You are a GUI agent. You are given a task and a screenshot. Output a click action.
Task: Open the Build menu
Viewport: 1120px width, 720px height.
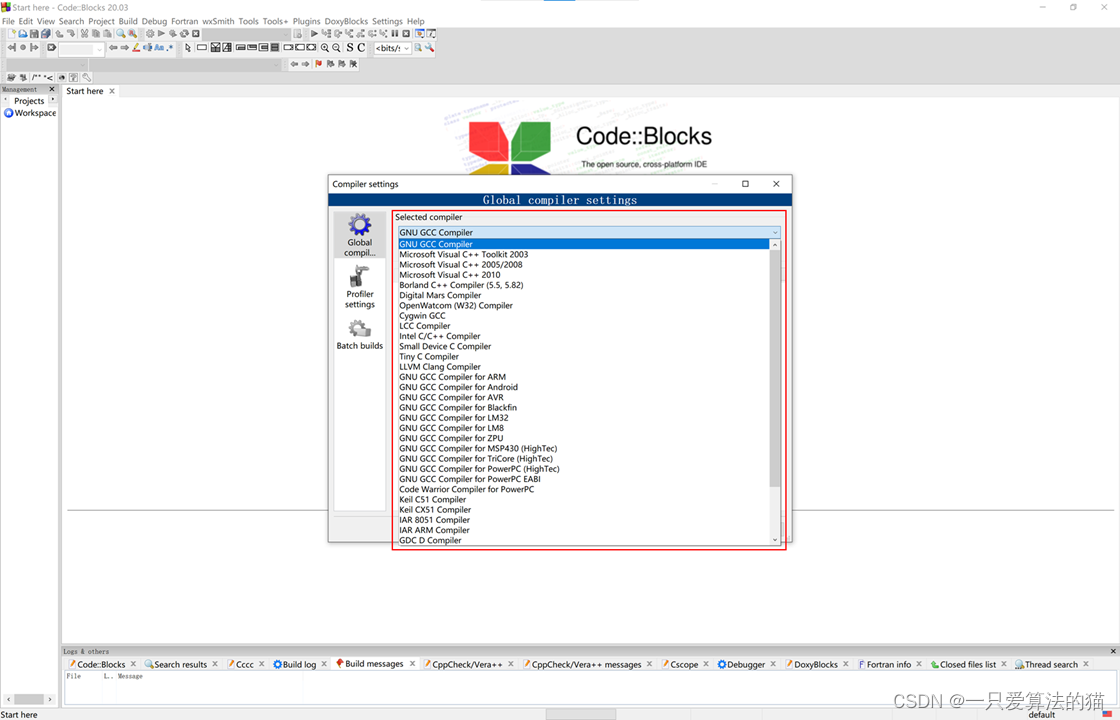pyautogui.click(x=128, y=21)
